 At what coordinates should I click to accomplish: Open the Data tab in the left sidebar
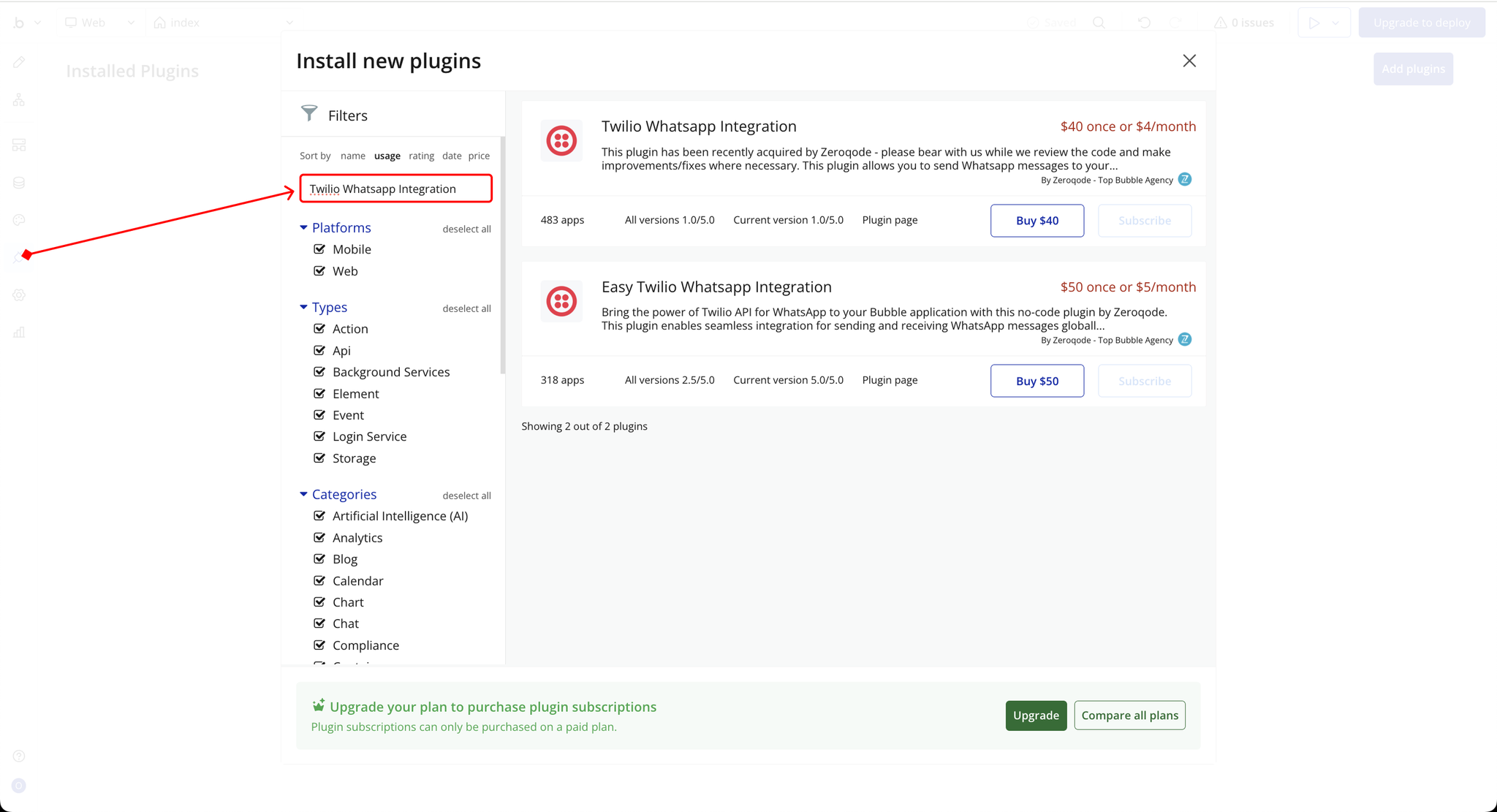(x=19, y=183)
